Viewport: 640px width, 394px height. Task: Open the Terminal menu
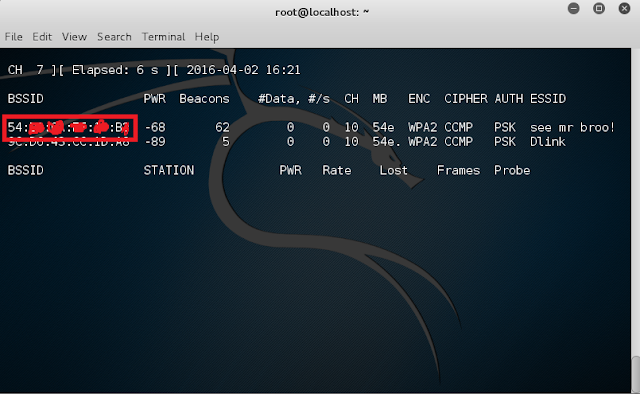coord(163,37)
